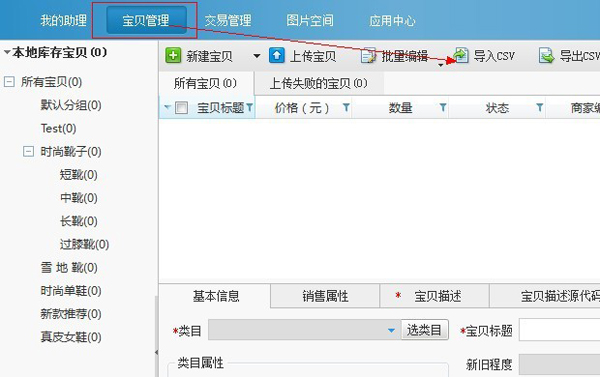Click the 上传宝贝 toolbar button label

(x=313, y=56)
